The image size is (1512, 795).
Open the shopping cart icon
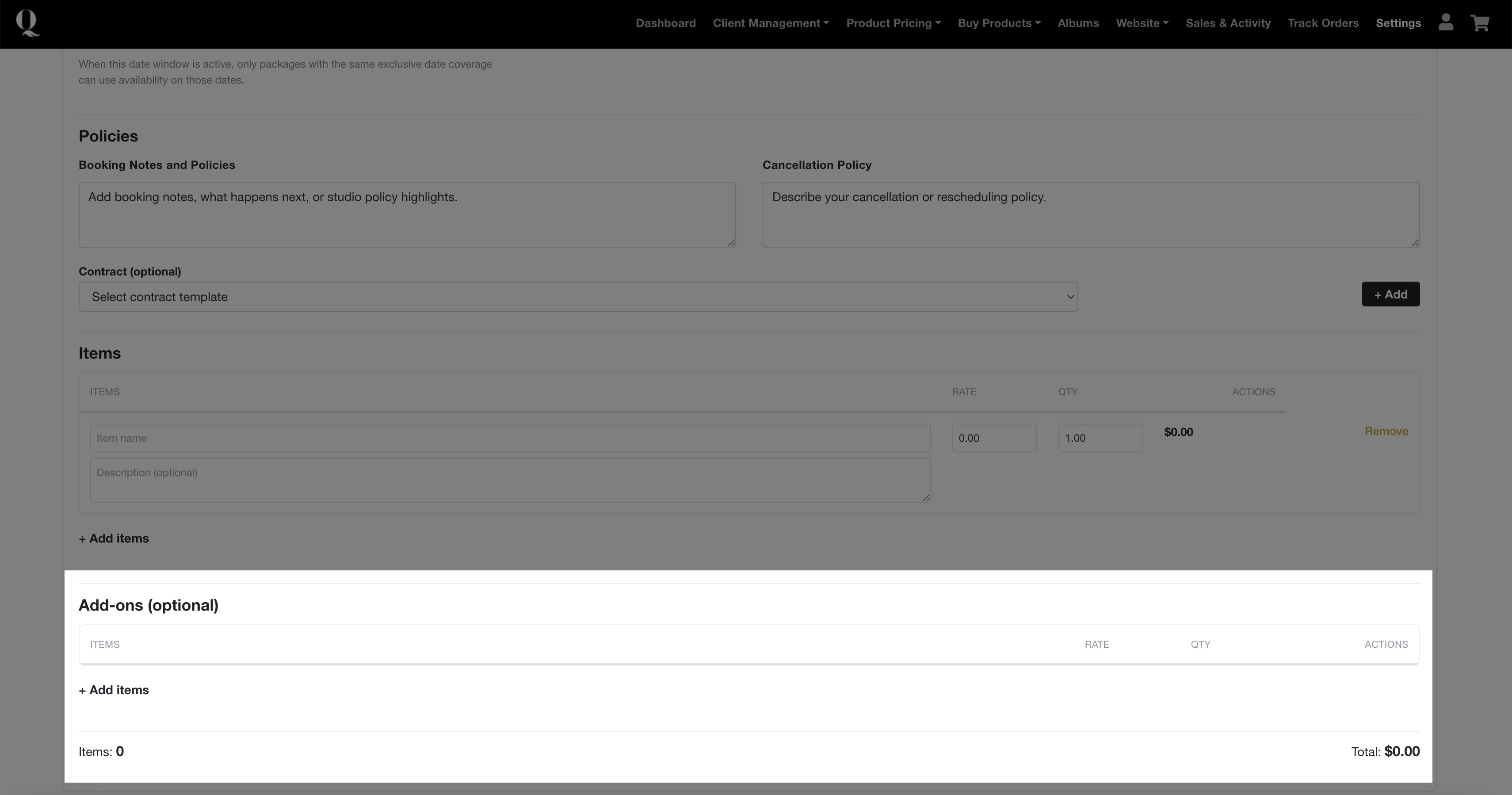pos(1480,23)
